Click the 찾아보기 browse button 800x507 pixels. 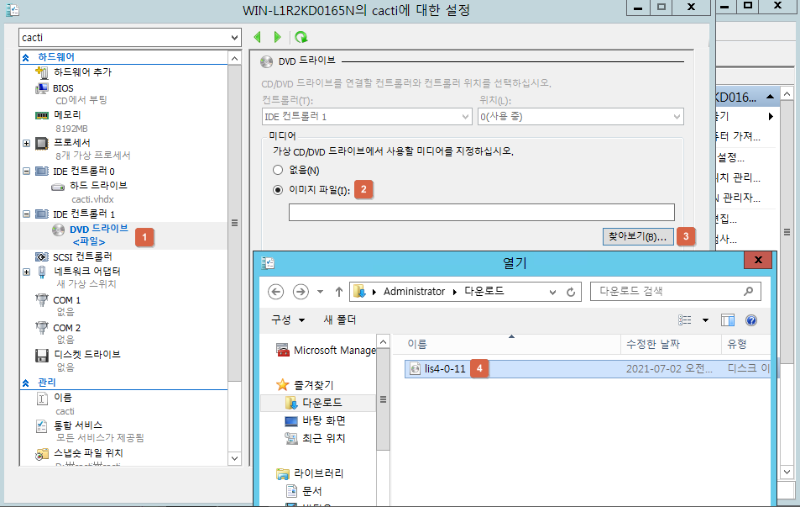click(636, 237)
